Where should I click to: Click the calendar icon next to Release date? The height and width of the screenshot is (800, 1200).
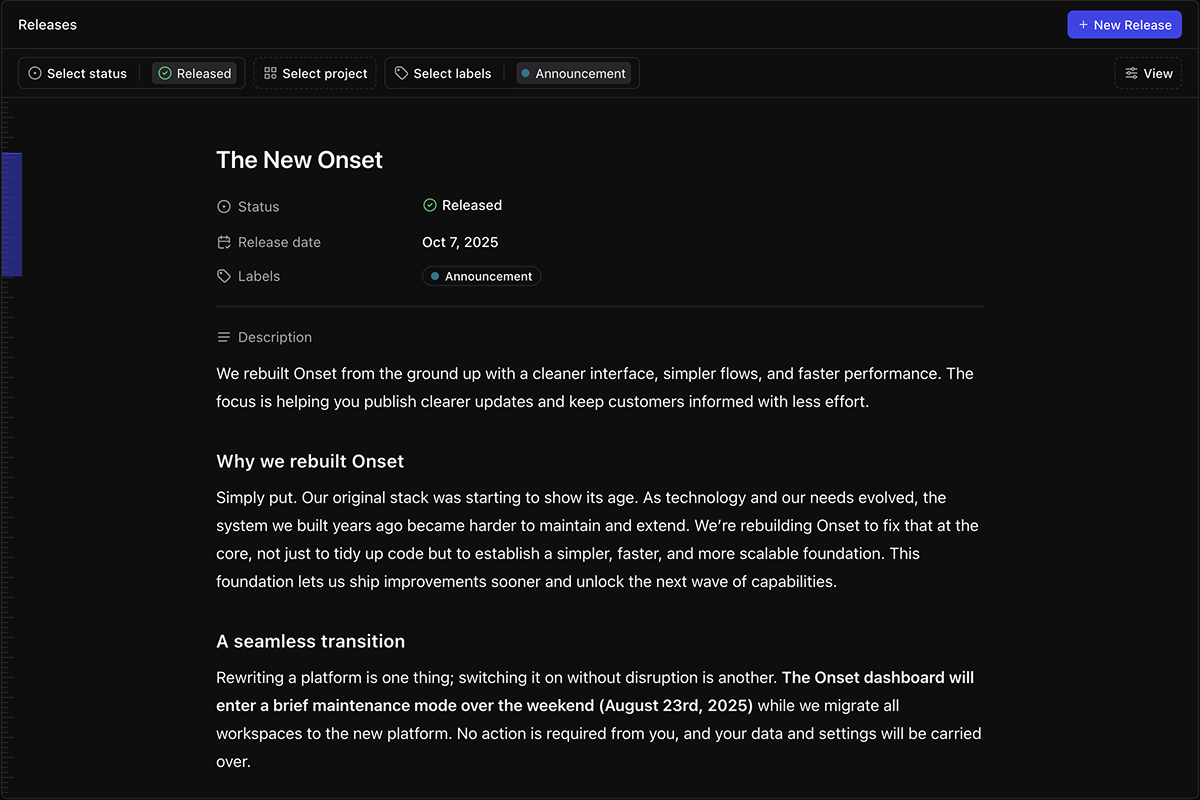(x=222, y=242)
